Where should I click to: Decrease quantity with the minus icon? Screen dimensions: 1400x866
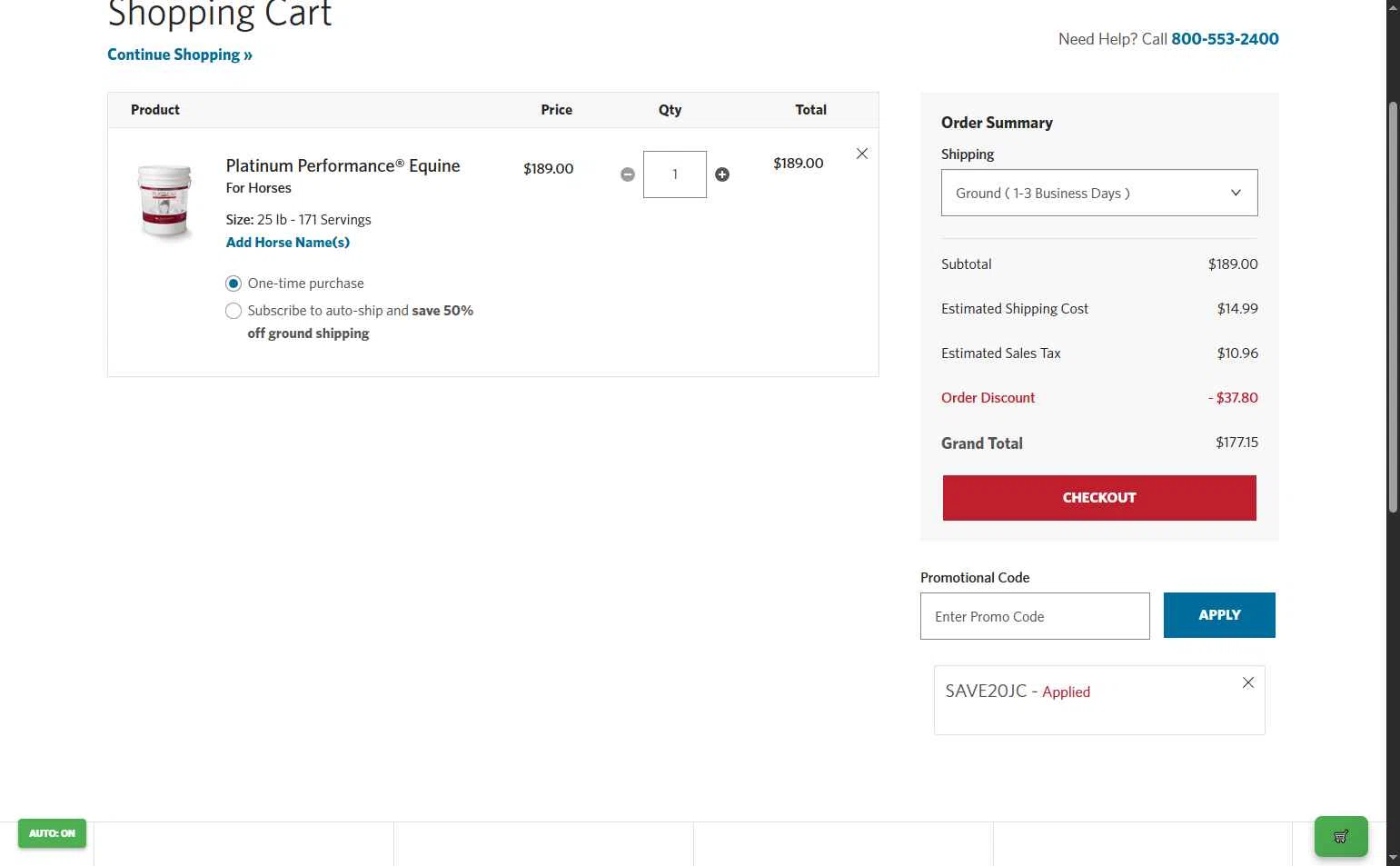(x=628, y=174)
